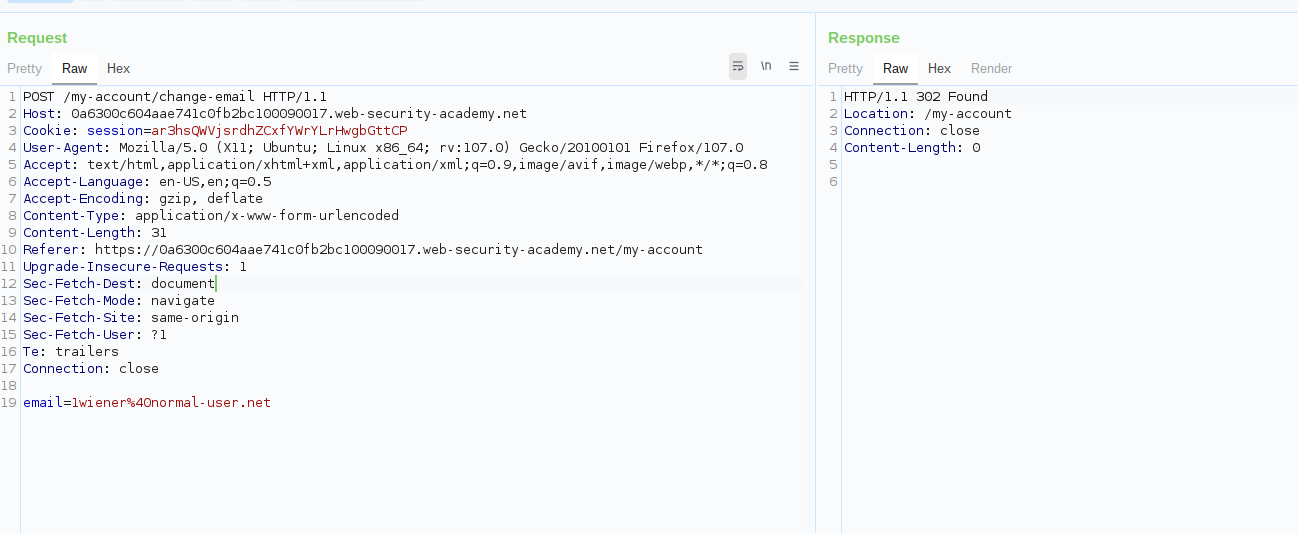Click the POST /my-account/change-email request line
1298x533 pixels.
pos(175,96)
